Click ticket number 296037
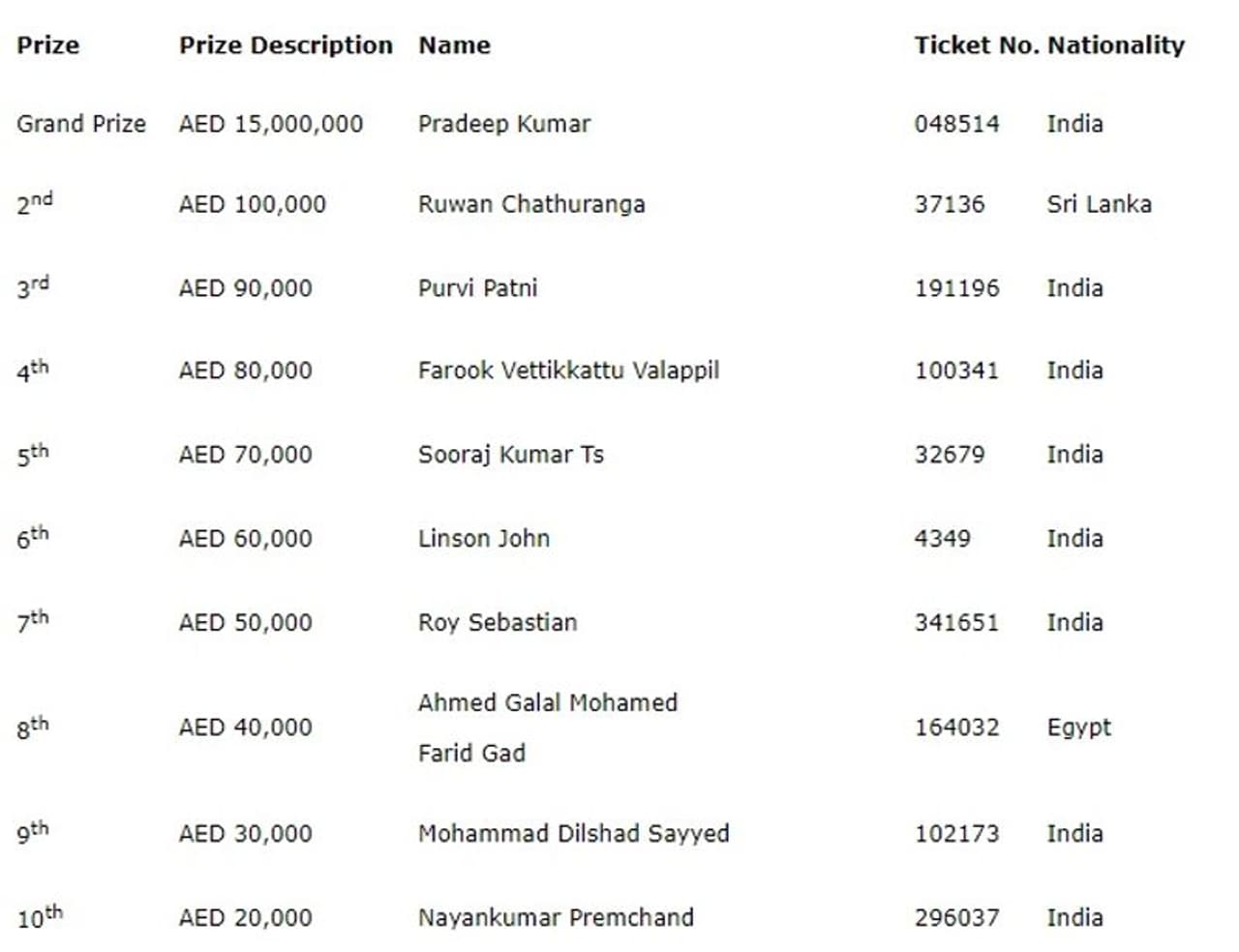The height and width of the screenshot is (952, 1239). (x=956, y=918)
